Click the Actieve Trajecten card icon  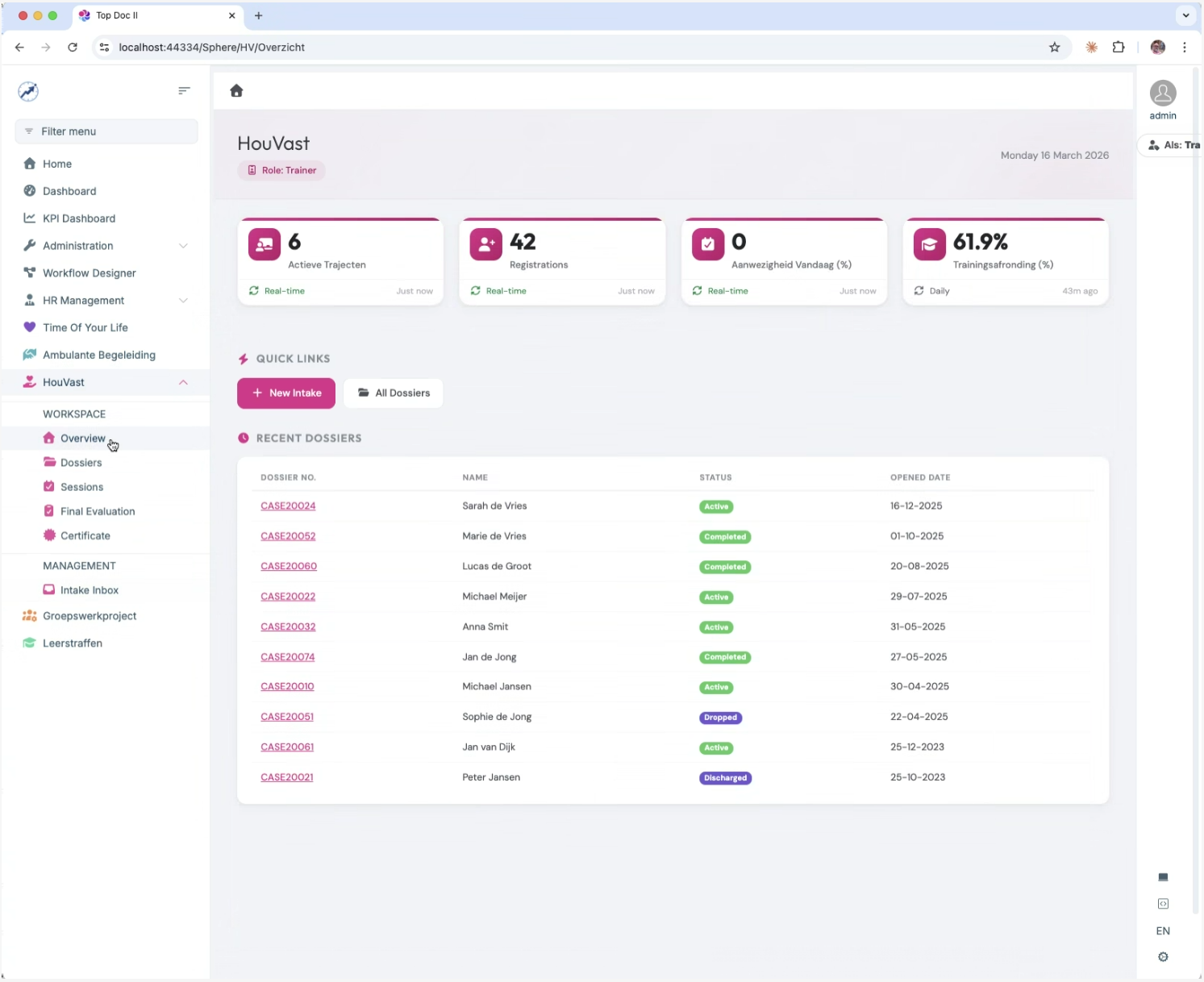(265, 245)
